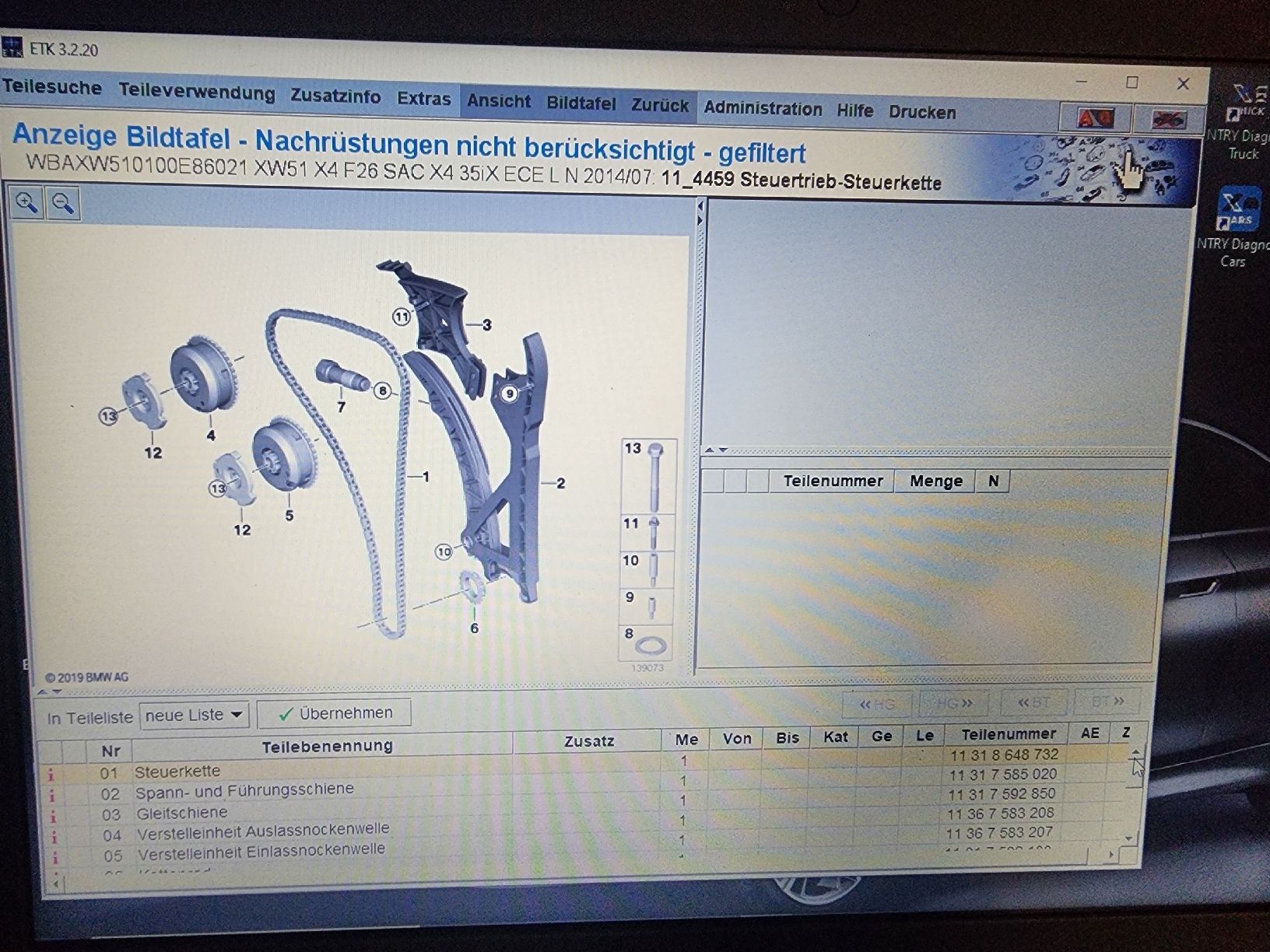Click the Drucken menu item
Viewport: 1270px width, 952px height.
[922, 113]
